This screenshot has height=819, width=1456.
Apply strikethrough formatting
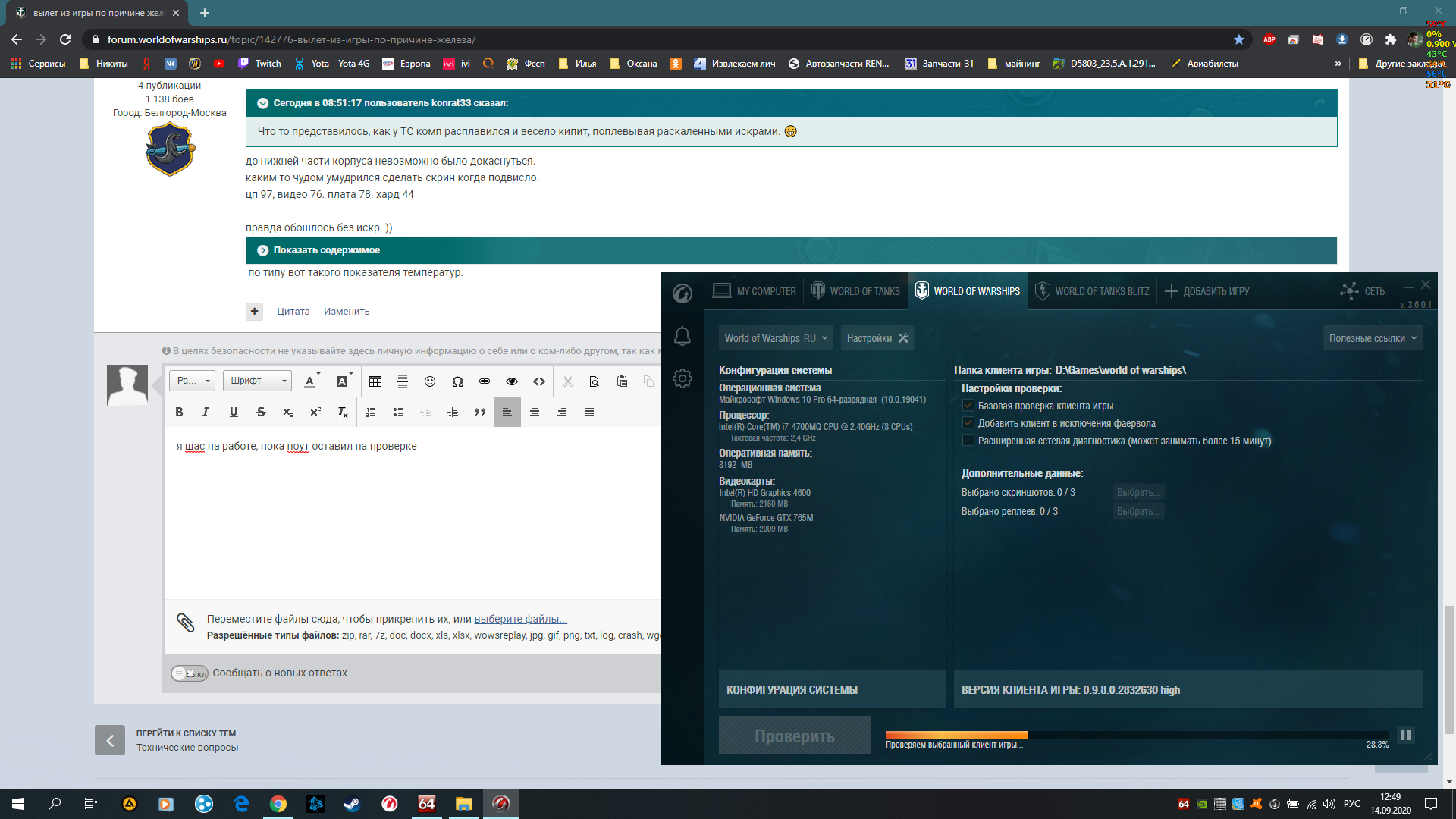[x=261, y=413]
